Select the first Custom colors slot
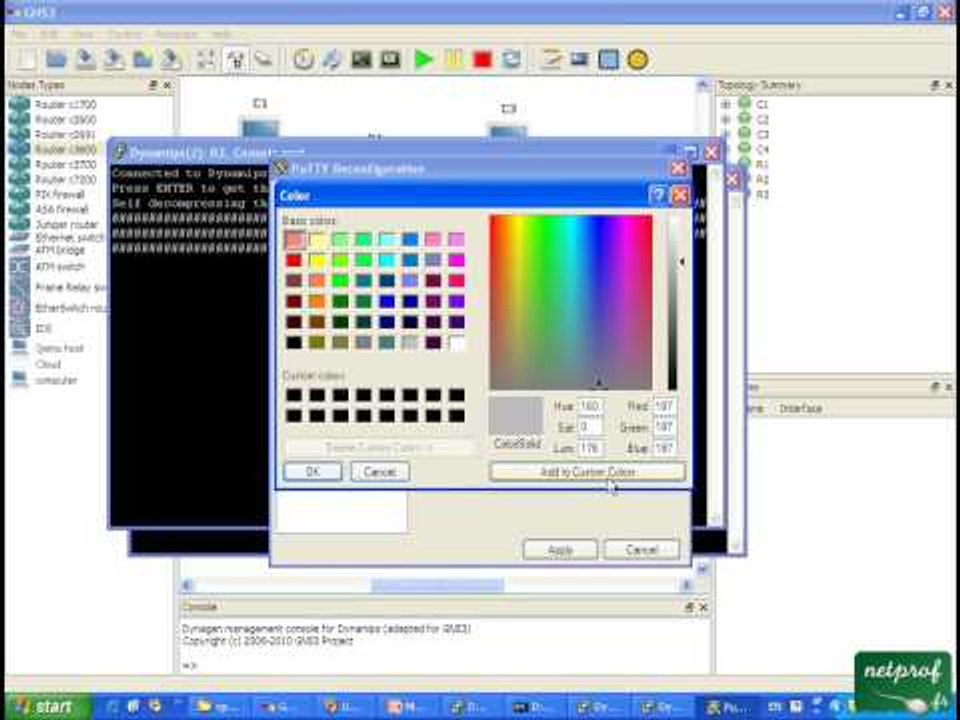 click(294, 395)
